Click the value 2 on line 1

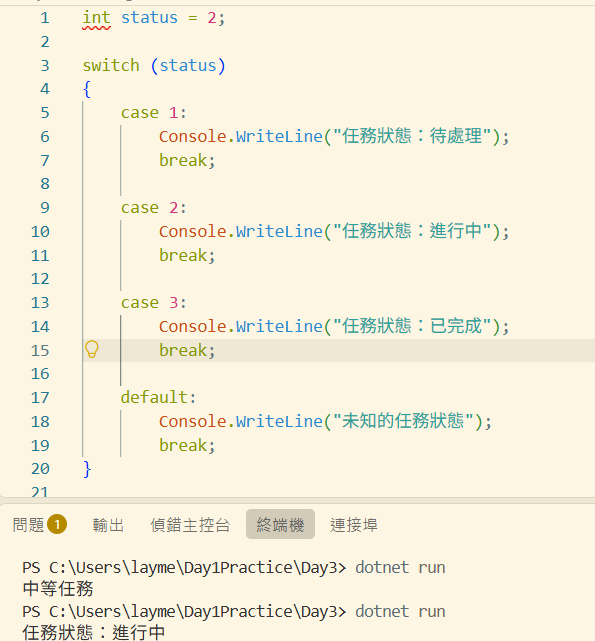click(211, 18)
